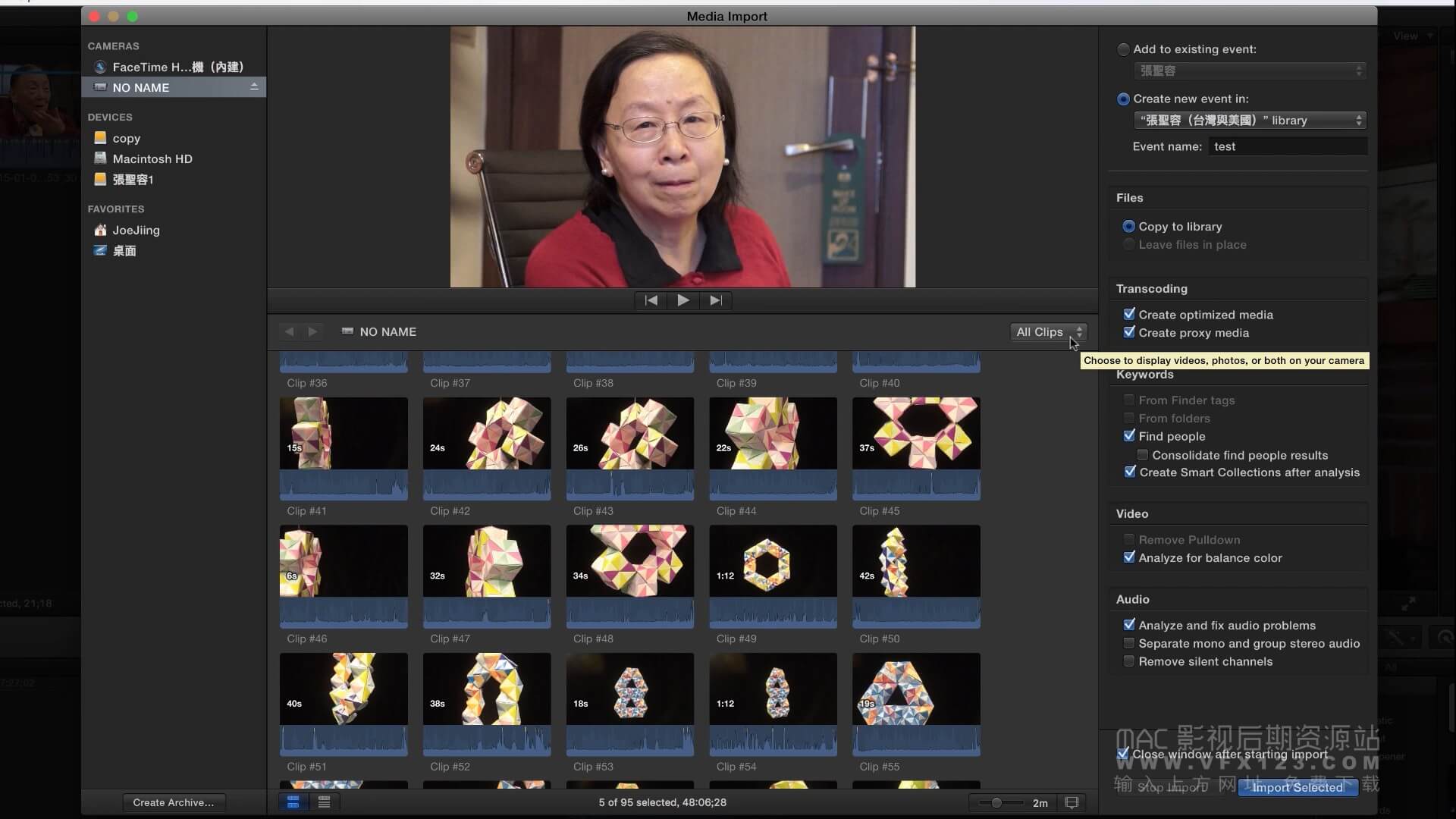Click the back navigation arrow
Viewport: 1456px width, 819px height.
coord(289,331)
